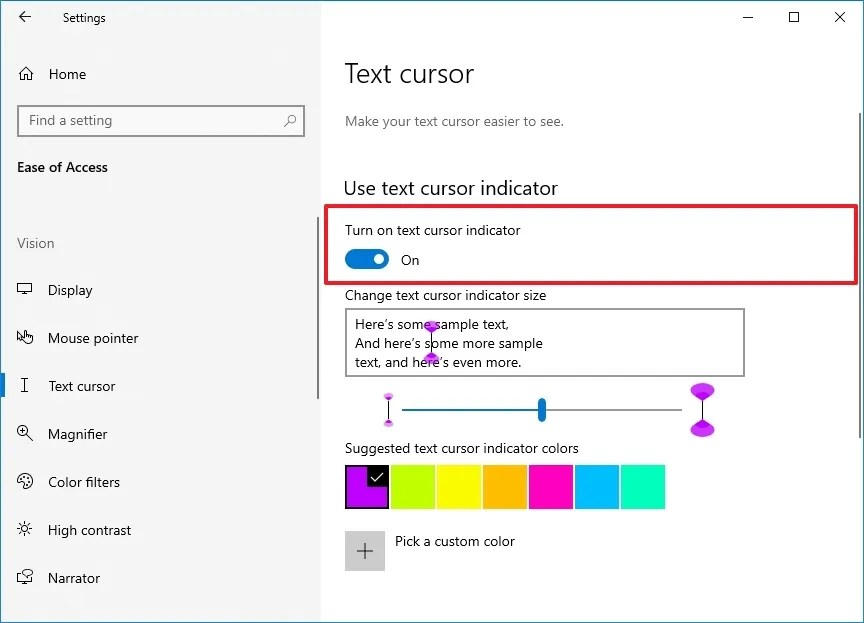The height and width of the screenshot is (623, 864).
Task: Select the green indicator color swatch
Action: (x=413, y=487)
